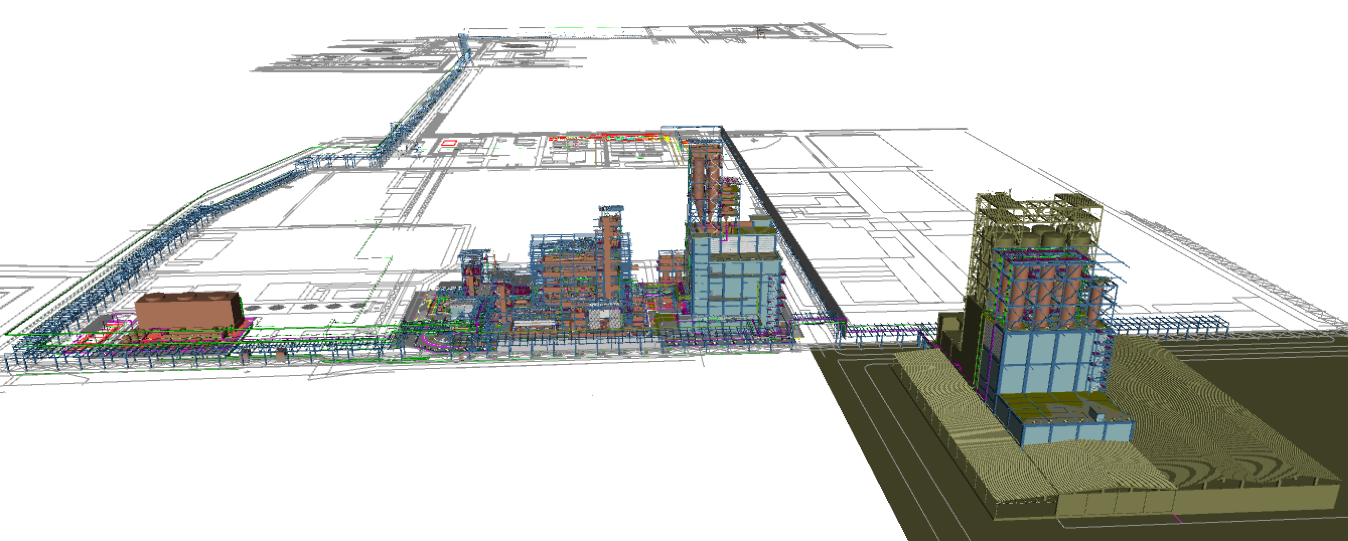
Task: Select the brown rectangular tank on the left
Action: pos(189,310)
